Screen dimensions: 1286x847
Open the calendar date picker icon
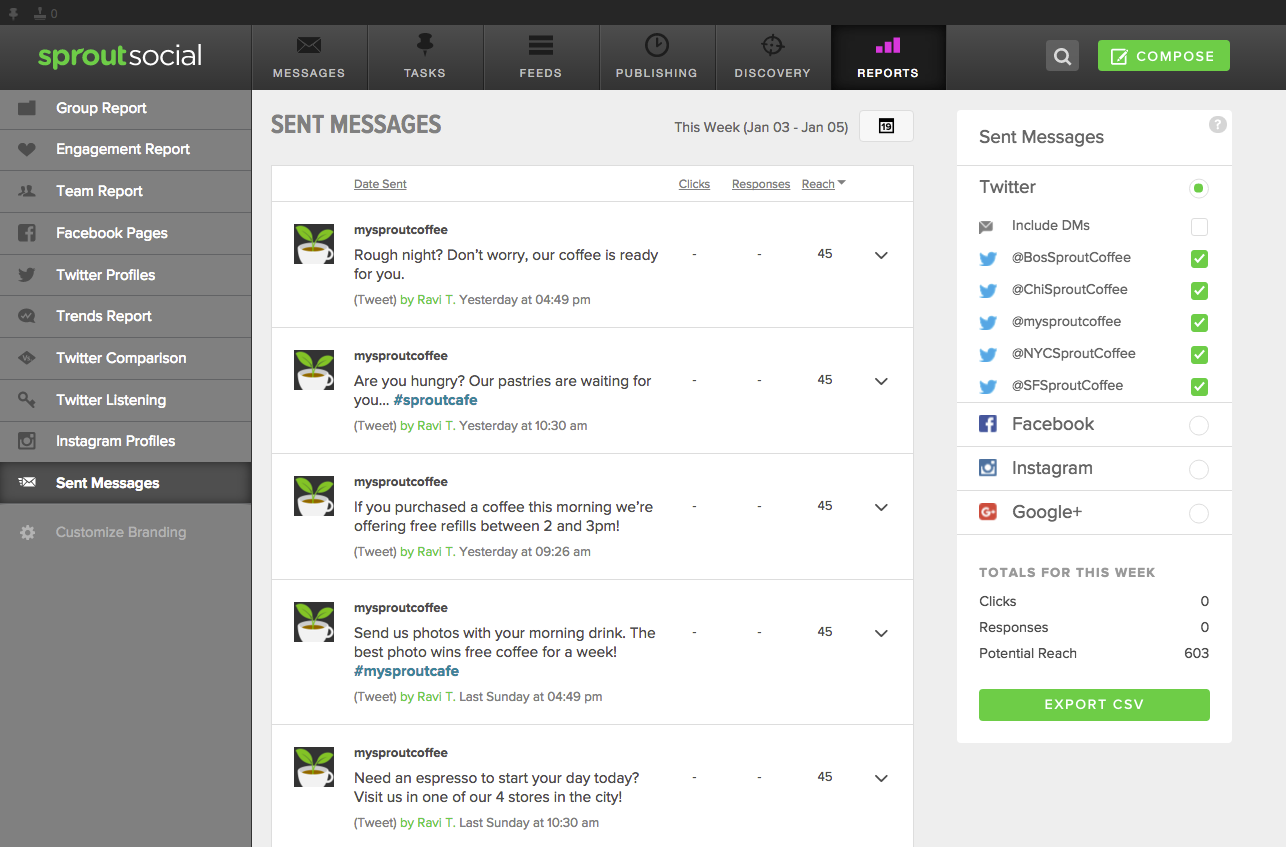(886, 126)
